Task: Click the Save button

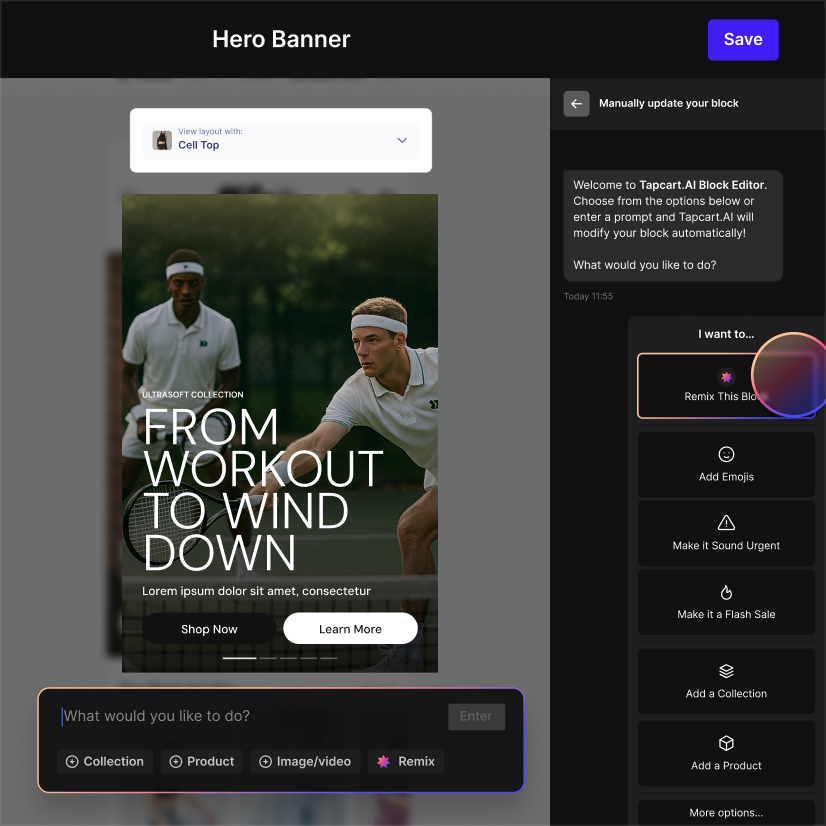Action: (x=743, y=40)
